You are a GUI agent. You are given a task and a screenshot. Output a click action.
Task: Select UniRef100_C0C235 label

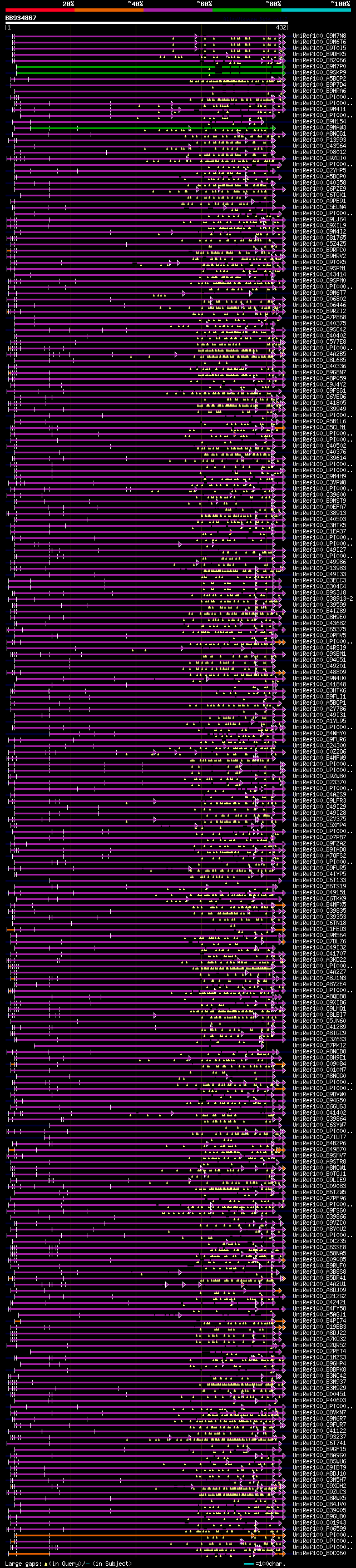pyautogui.click(x=319, y=1241)
